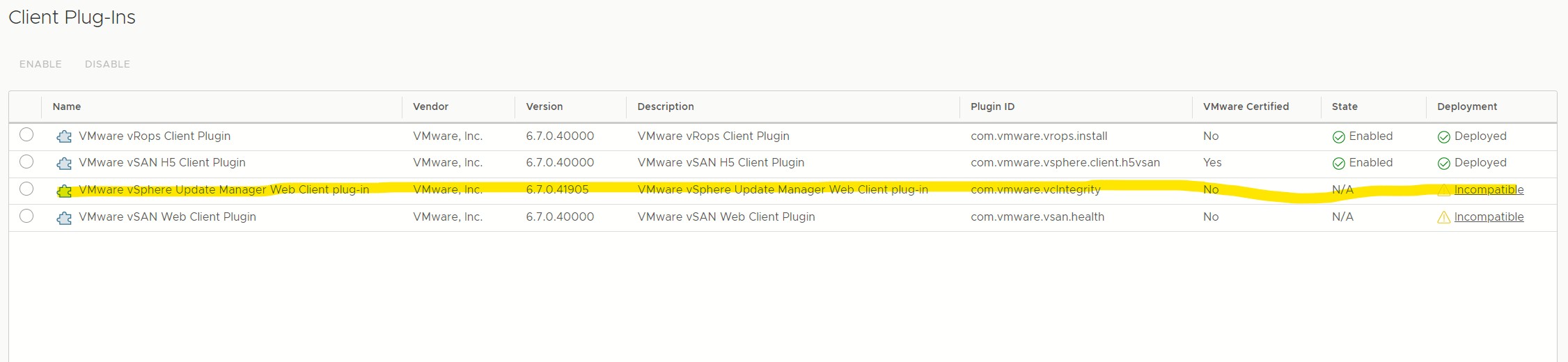Image resolution: width=1568 pixels, height=362 pixels.
Task: Click the vRops Client Plugin puzzle icon
Action: pyautogui.click(x=64, y=136)
